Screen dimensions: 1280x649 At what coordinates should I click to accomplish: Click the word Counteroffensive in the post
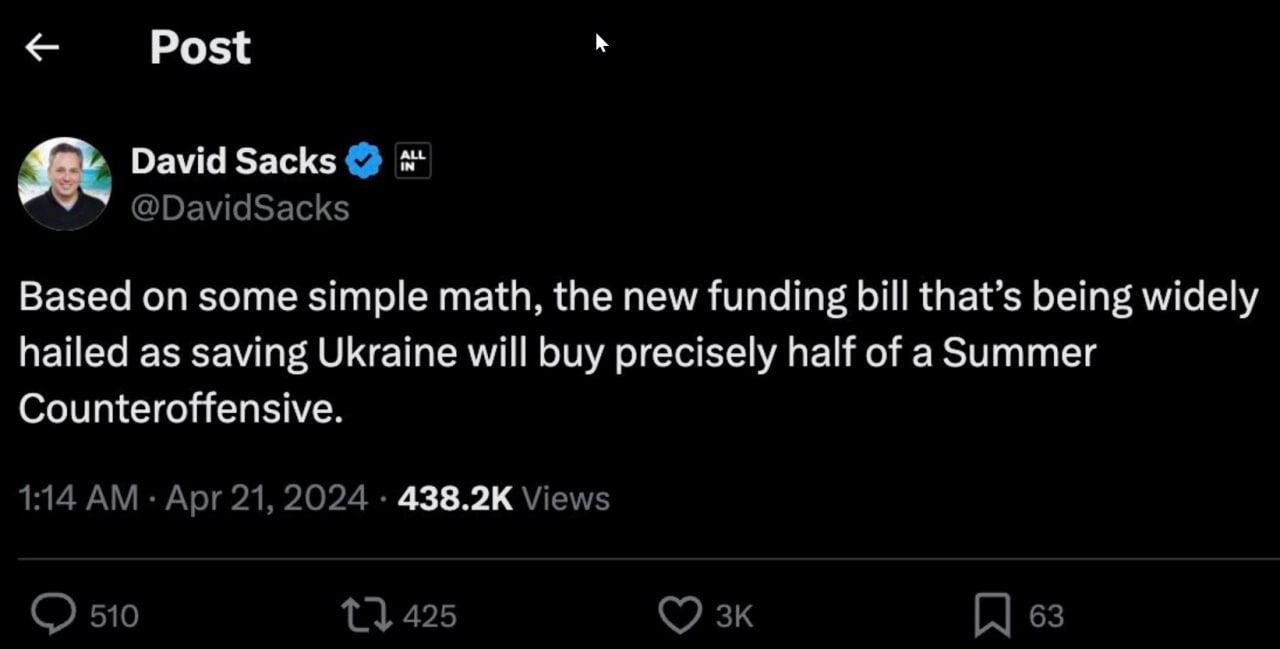tap(180, 408)
